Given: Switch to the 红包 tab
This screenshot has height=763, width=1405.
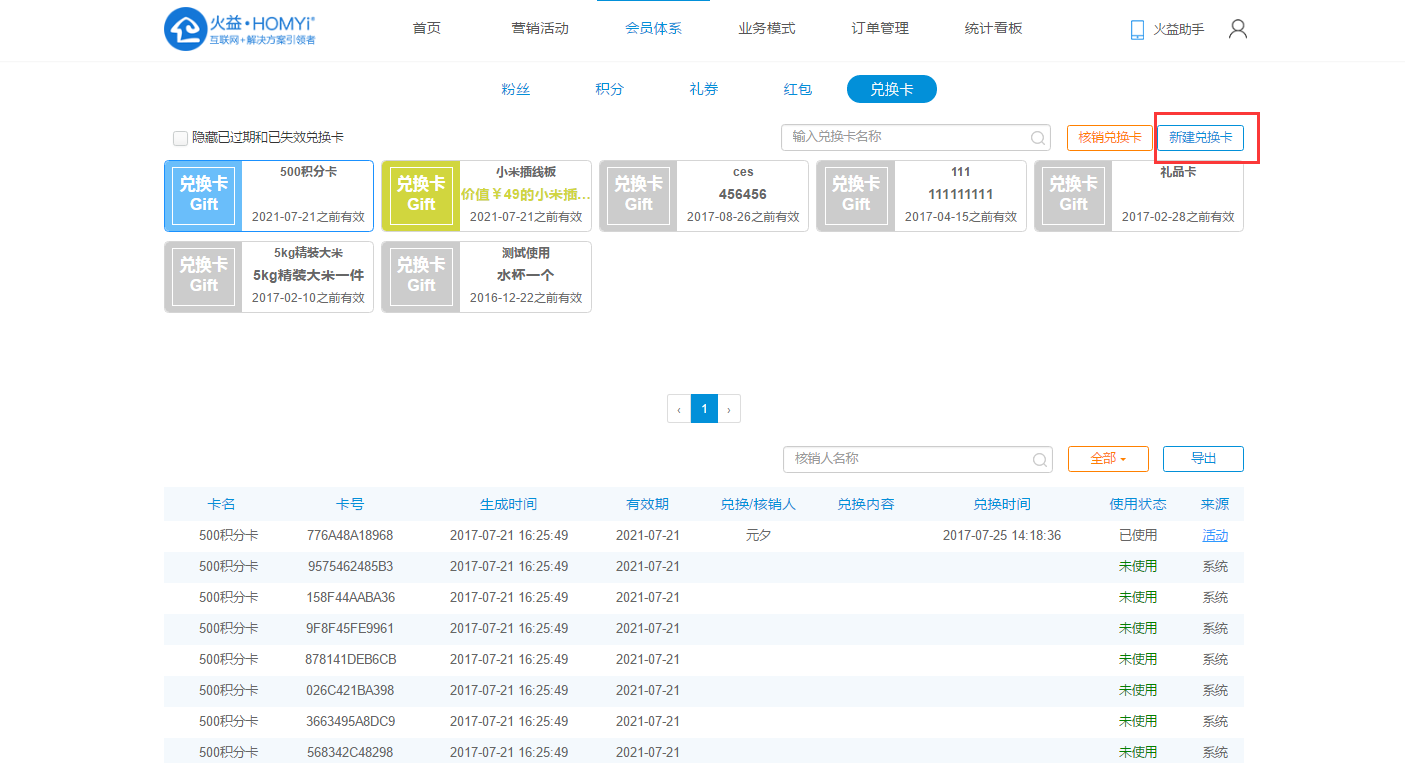Looking at the screenshot, I should tap(797, 89).
